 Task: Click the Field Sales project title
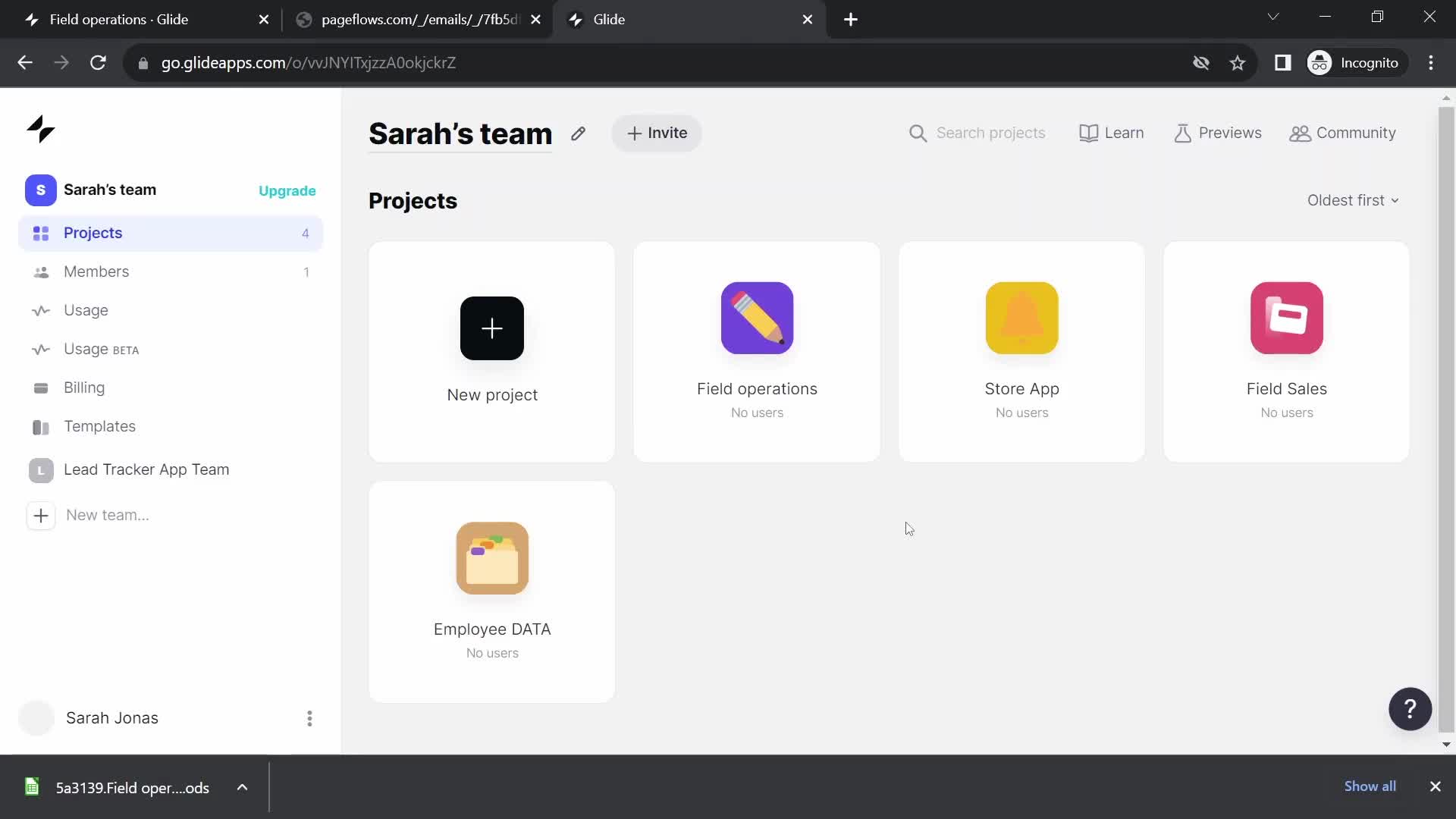(x=1286, y=389)
